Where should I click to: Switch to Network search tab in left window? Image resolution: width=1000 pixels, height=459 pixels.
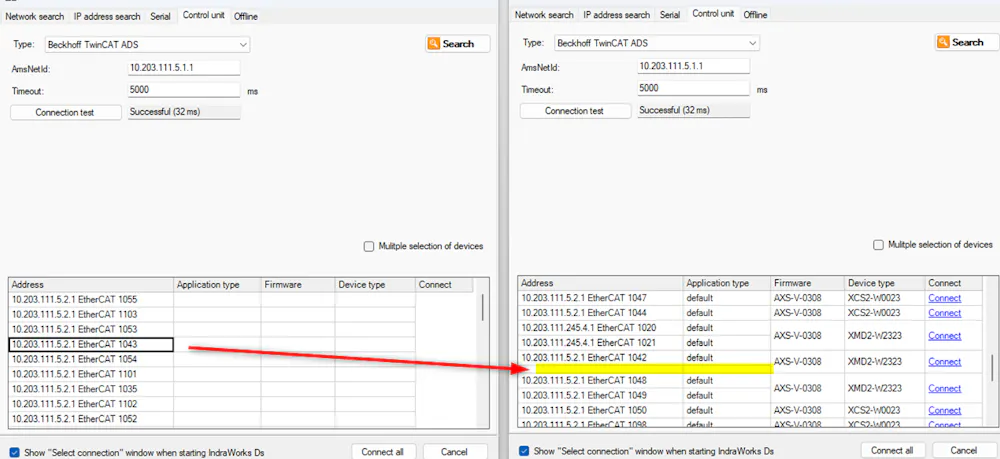[x=34, y=17]
